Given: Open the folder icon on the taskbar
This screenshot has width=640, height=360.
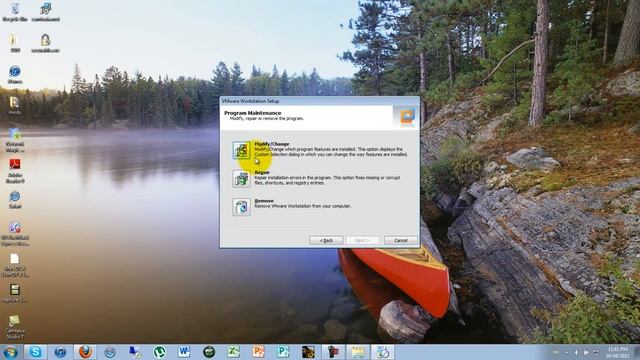Looking at the screenshot, I should click(x=358, y=352).
